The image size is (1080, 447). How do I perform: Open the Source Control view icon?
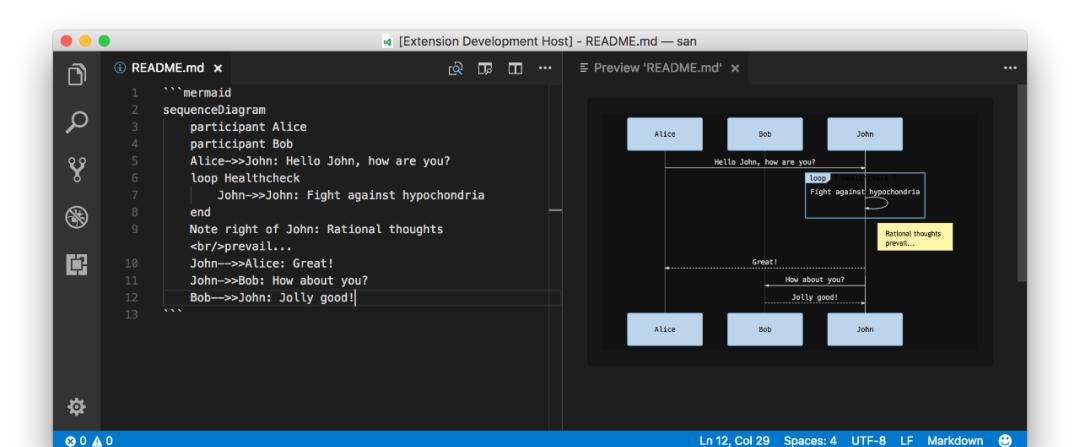point(76,169)
